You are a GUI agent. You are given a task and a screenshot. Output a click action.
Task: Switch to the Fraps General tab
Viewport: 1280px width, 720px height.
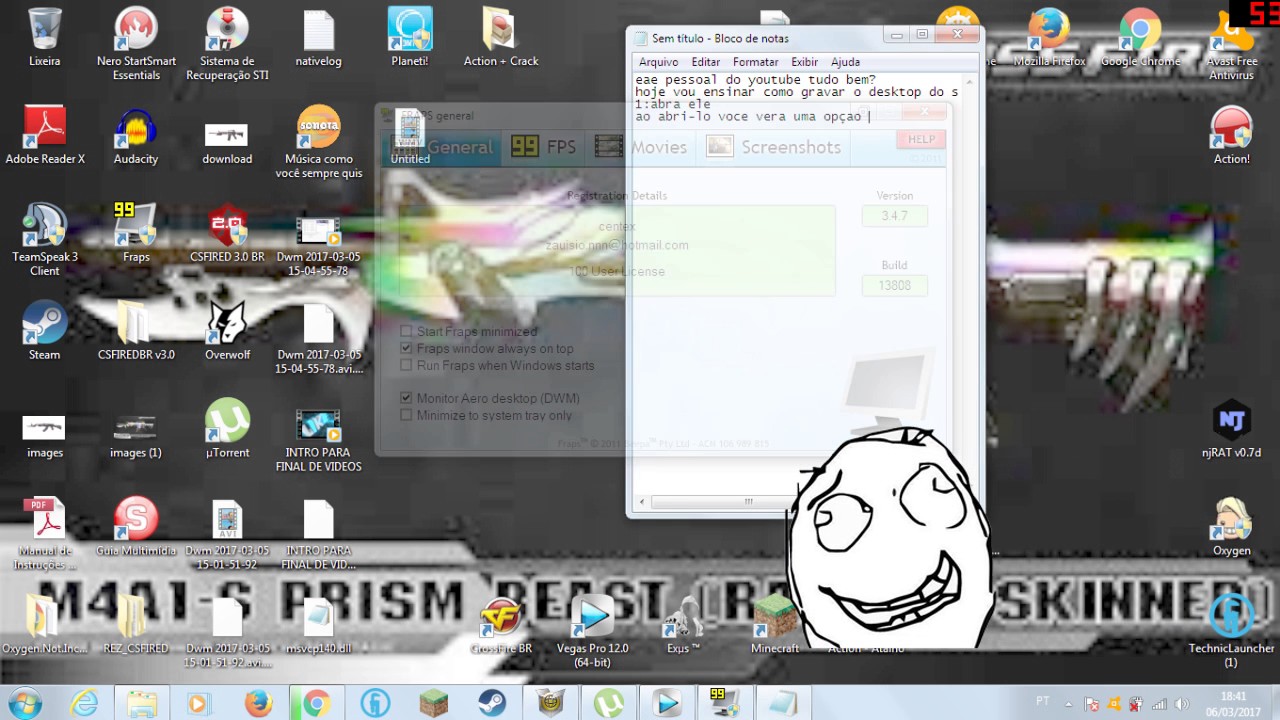click(442, 147)
